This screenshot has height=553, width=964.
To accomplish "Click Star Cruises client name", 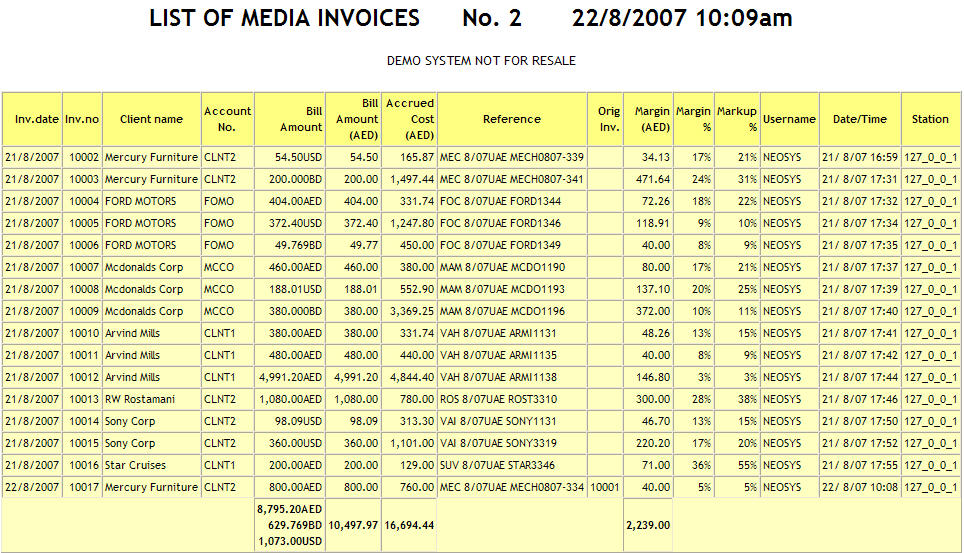I will pyautogui.click(x=135, y=465).
